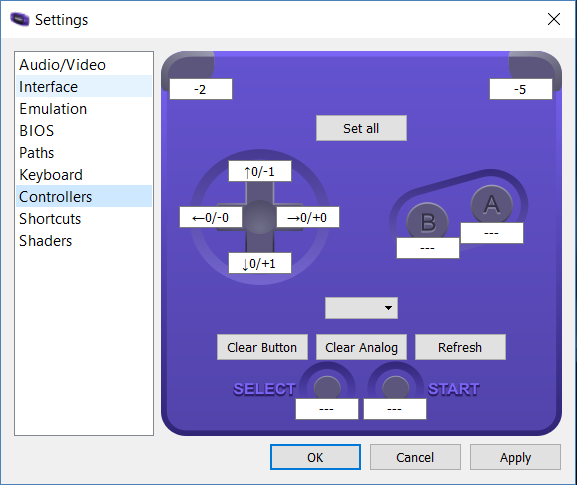This screenshot has height=485, width=577.
Task: Click the START binding field
Action: click(x=395, y=409)
